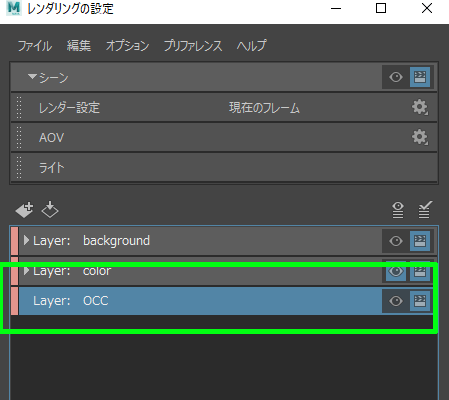Open the プリファレンス menu
Viewport: 449px width, 400px height.
point(193,46)
